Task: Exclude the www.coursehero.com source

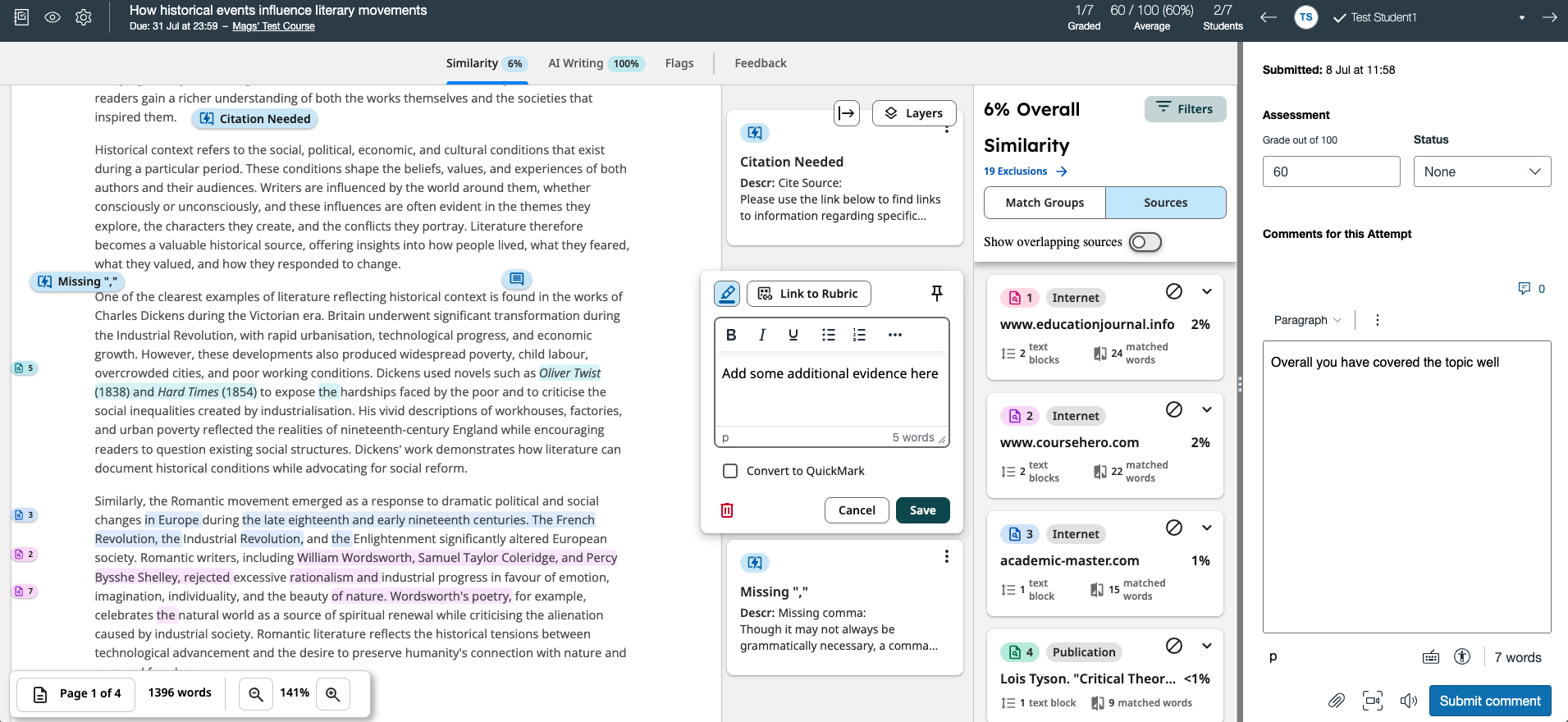Action: (1174, 409)
